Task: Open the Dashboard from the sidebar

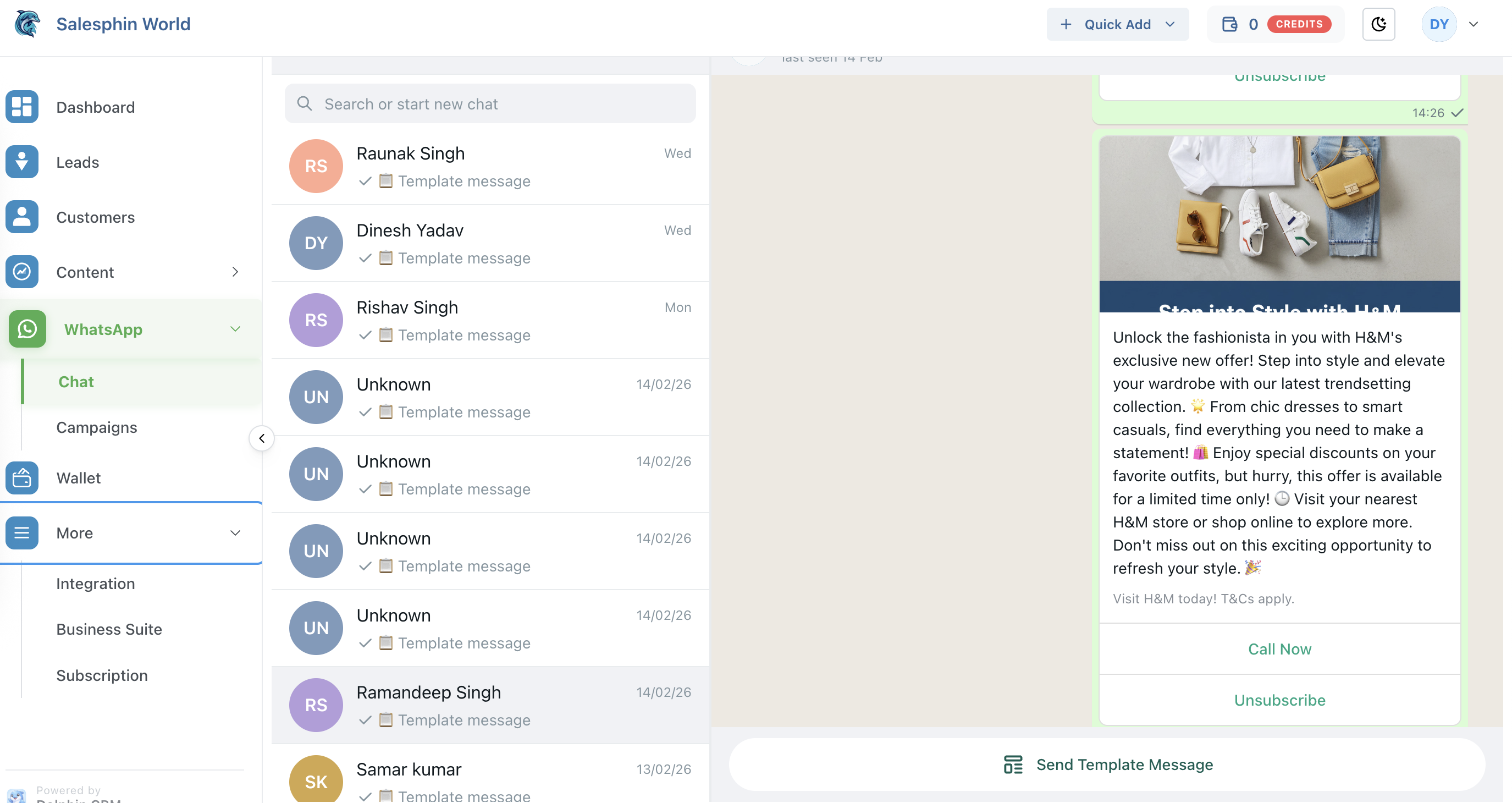Action: (95, 107)
